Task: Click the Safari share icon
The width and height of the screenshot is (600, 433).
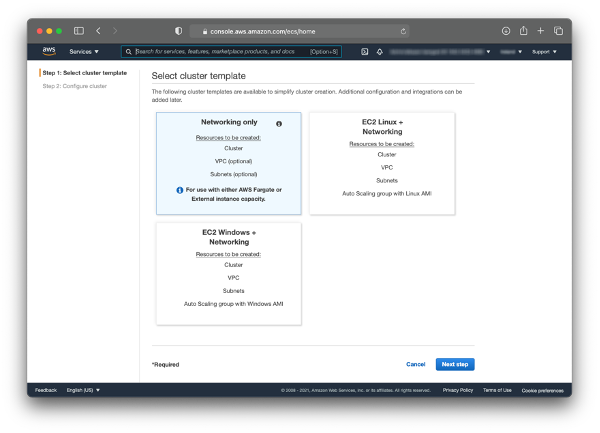Action: click(523, 31)
